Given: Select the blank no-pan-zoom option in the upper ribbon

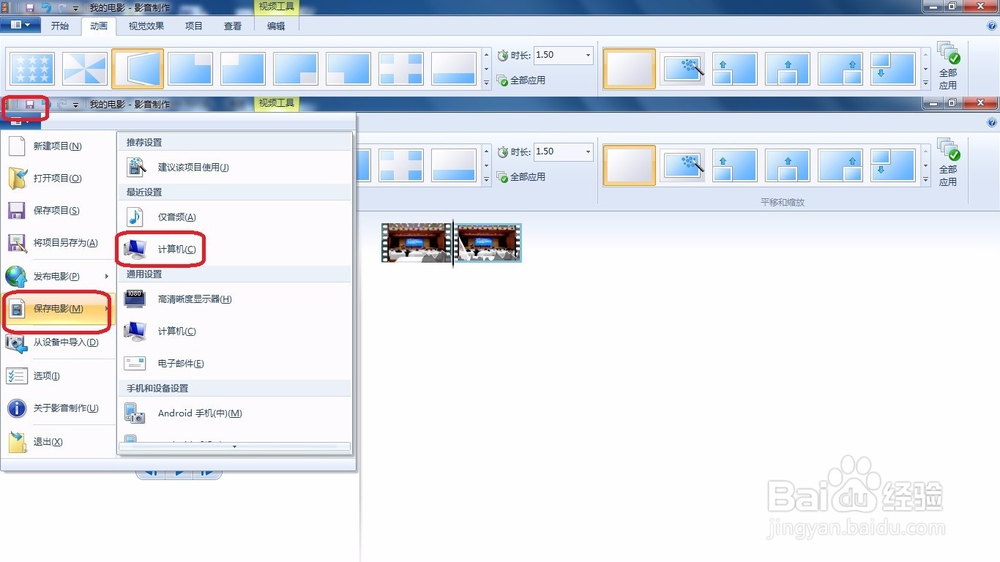Looking at the screenshot, I should tap(629, 68).
